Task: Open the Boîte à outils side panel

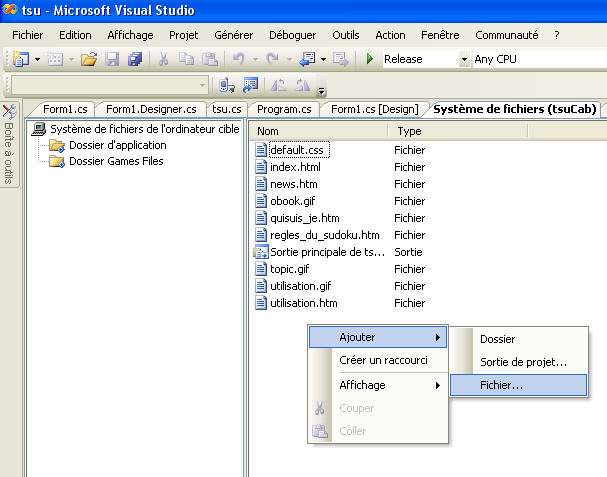Action: click(9, 145)
